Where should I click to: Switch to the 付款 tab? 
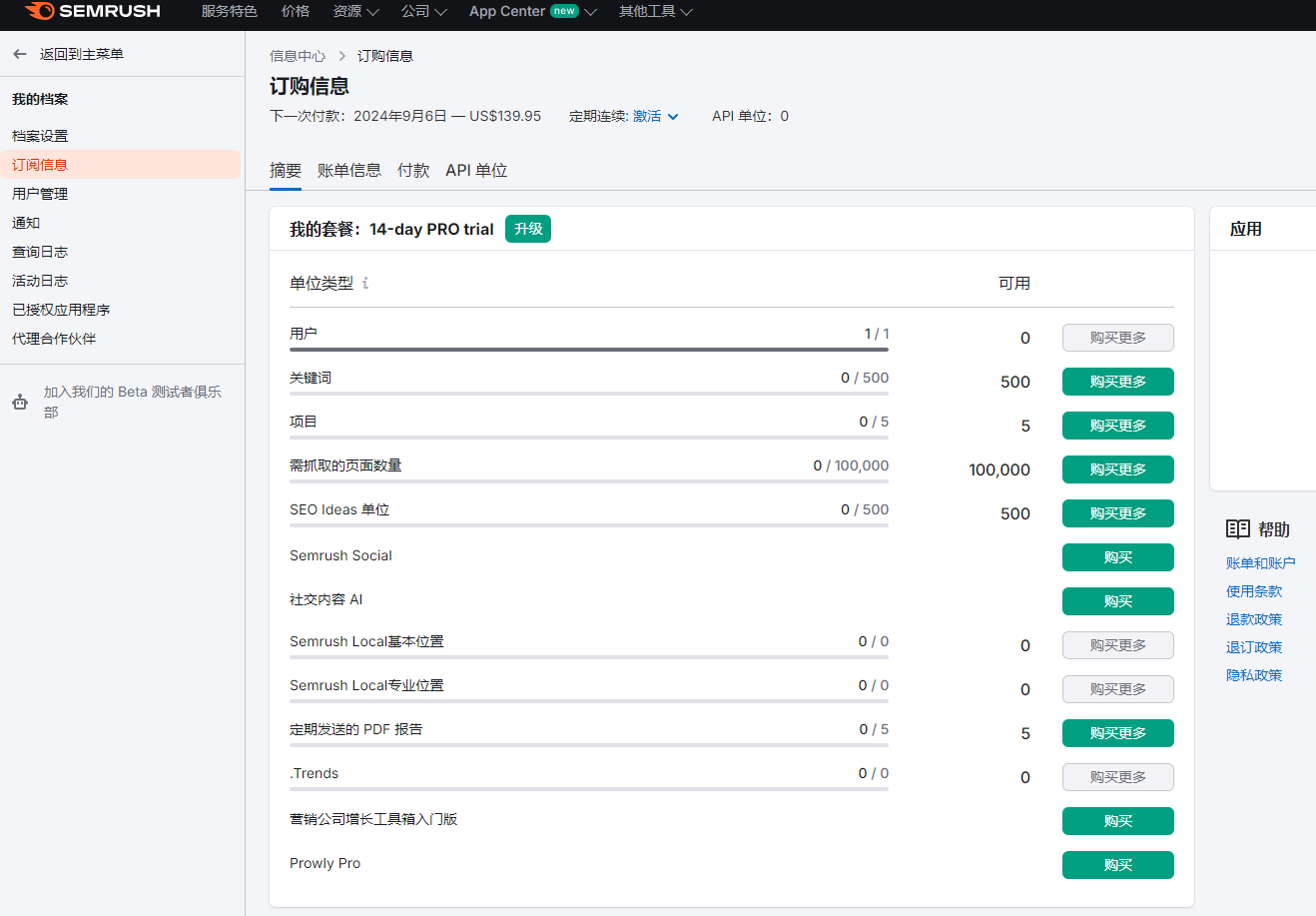click(x=413, y=171)
